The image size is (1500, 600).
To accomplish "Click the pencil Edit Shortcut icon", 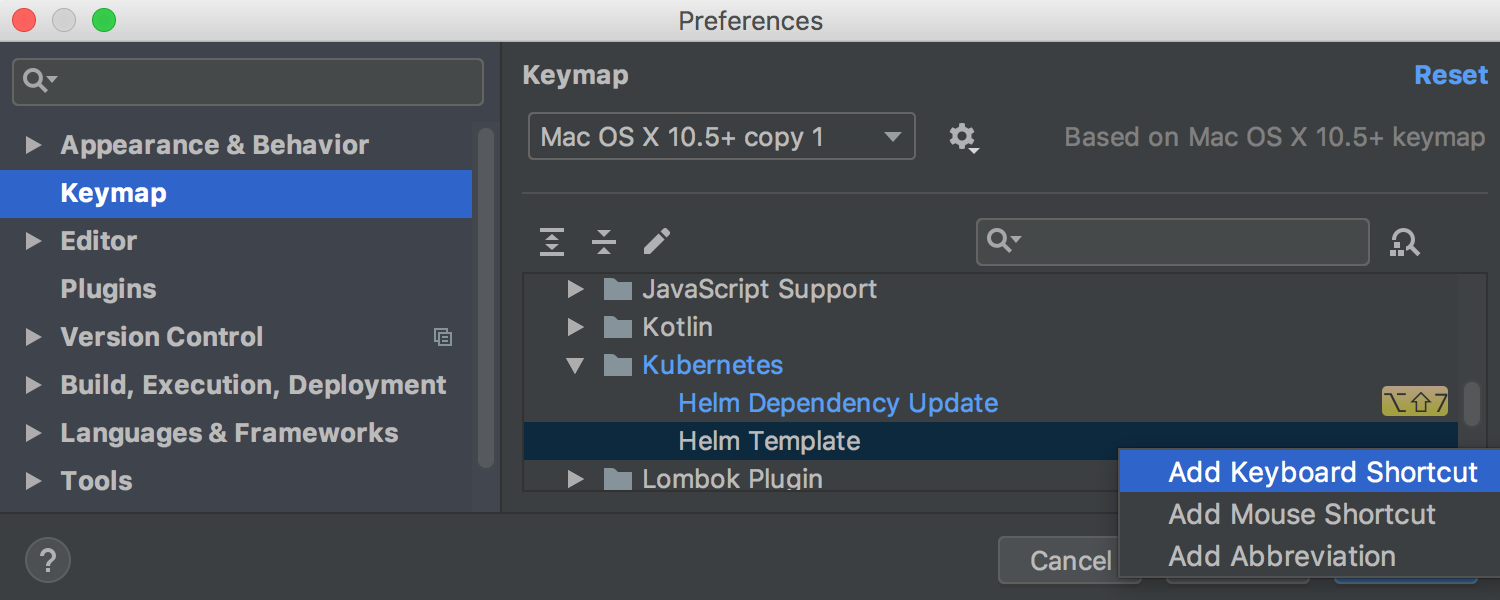I will [657, 241].
